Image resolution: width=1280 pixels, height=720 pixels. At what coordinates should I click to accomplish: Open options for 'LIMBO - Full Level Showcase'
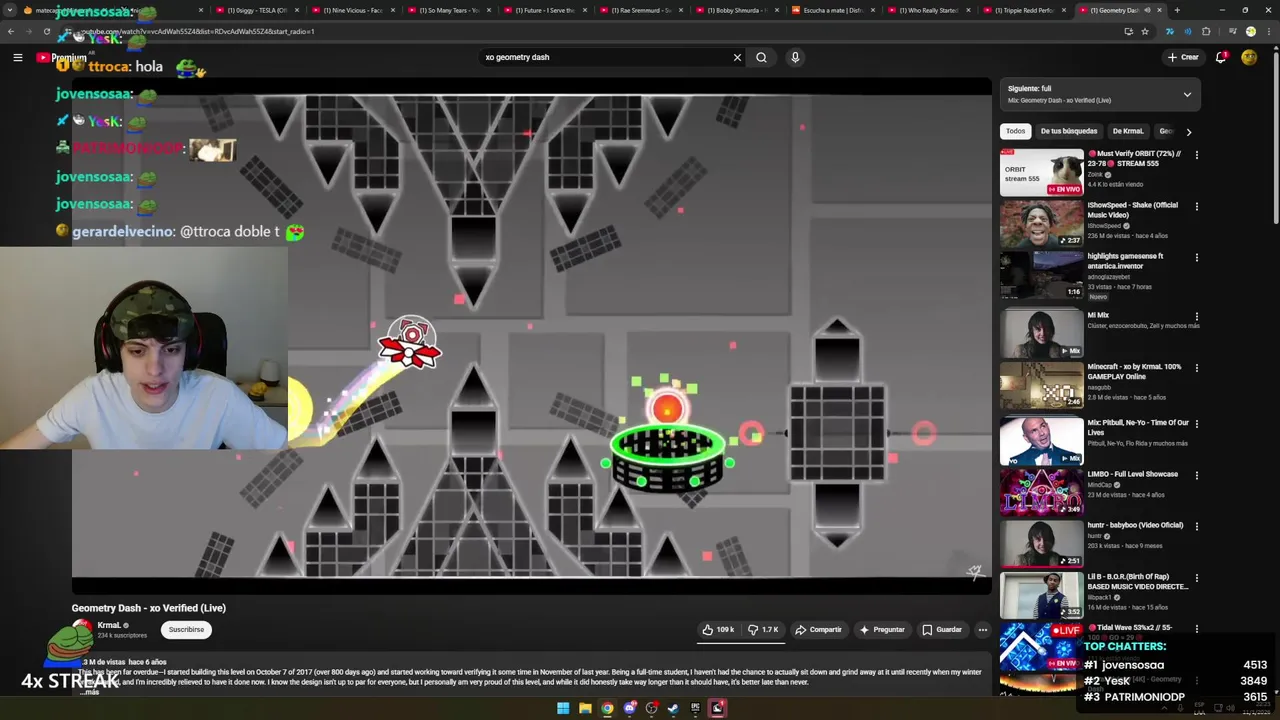pos(1196,475)
